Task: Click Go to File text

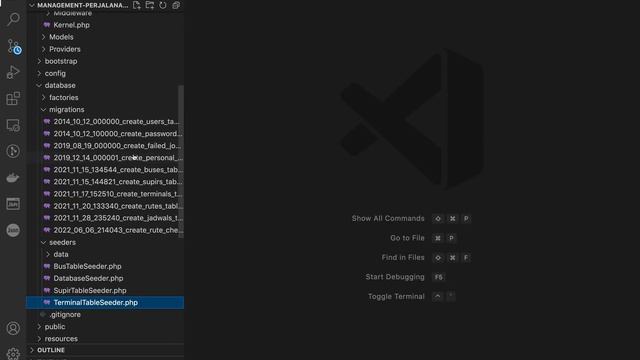Action: point(407,238)
